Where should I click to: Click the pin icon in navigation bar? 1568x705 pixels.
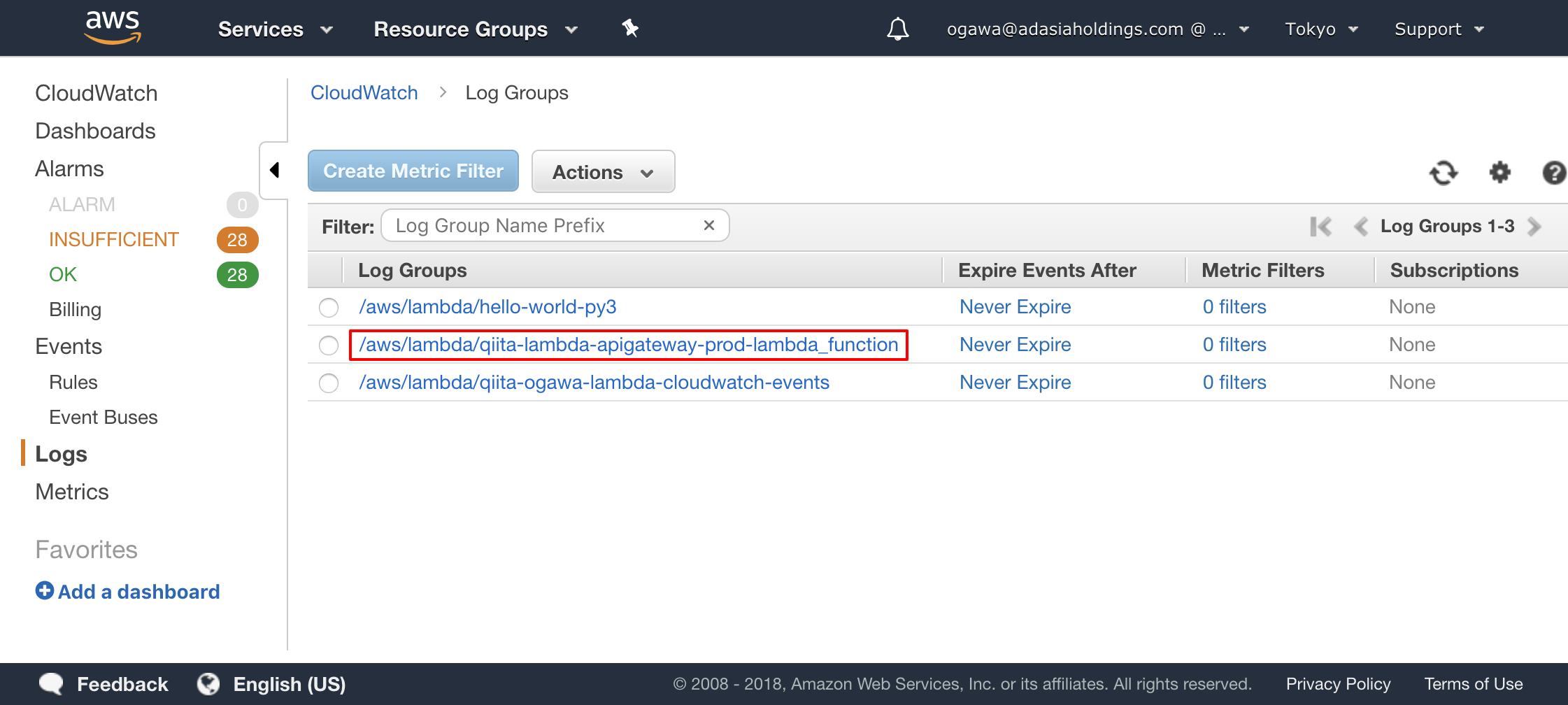click(x=629, y=28)
